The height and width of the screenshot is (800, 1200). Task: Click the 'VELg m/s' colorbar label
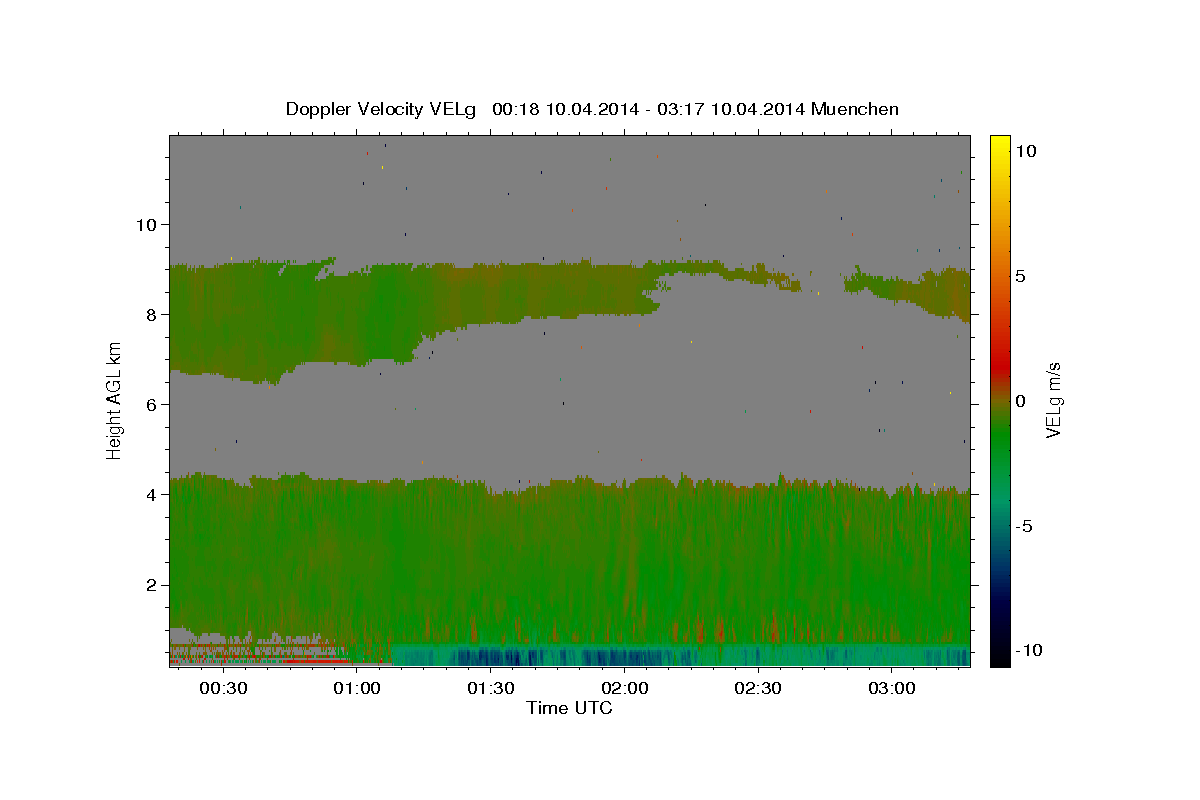[x=1053, y=400]
